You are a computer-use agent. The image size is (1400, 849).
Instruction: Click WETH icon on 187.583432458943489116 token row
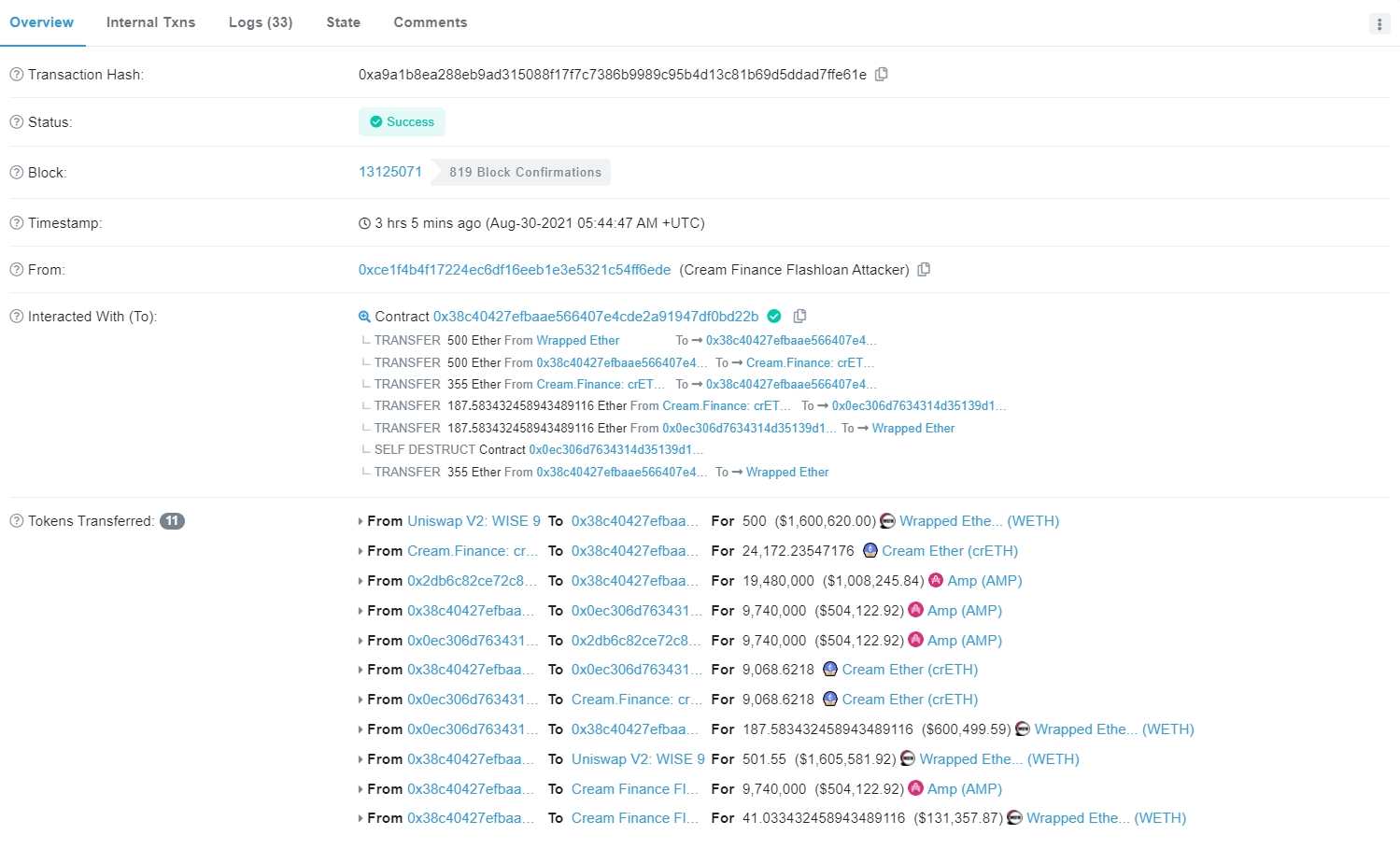[x=1023, y=729]
